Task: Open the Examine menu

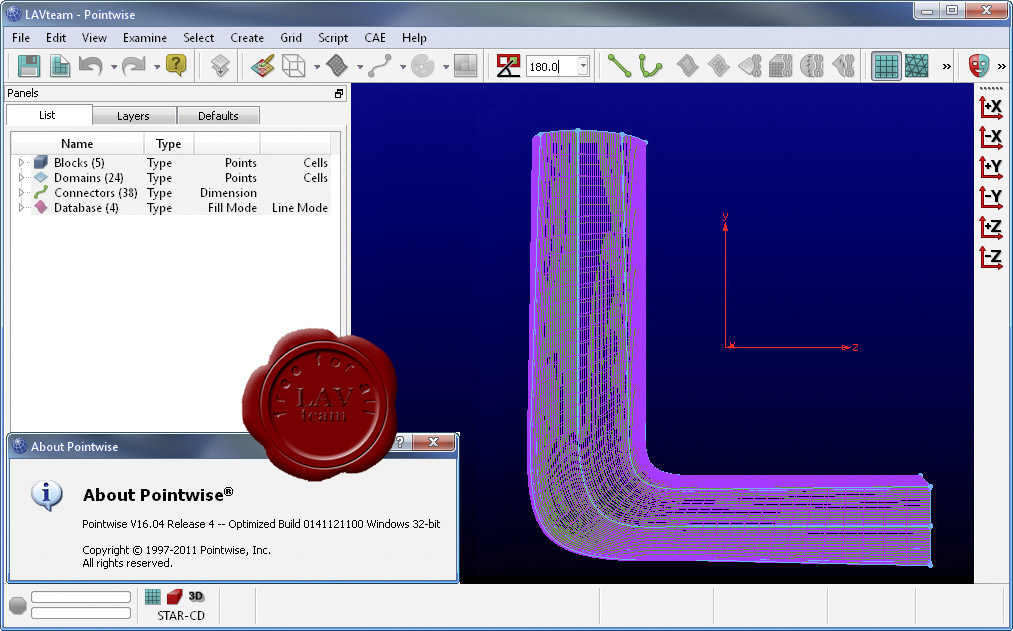Action: click(x=145, y=37)
